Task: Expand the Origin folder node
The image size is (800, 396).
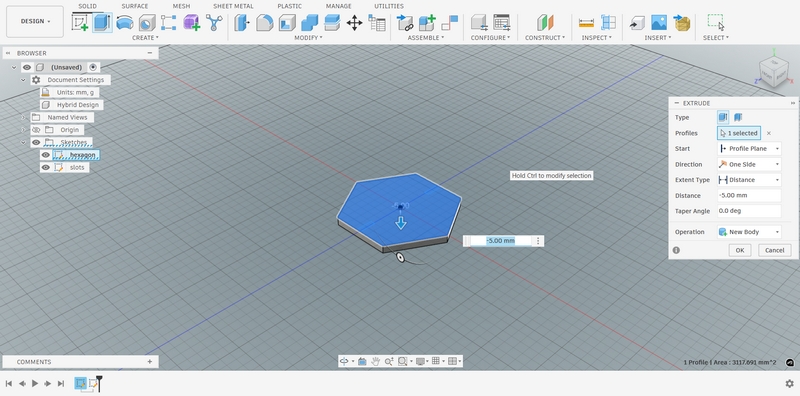Action: pos(23,130)
